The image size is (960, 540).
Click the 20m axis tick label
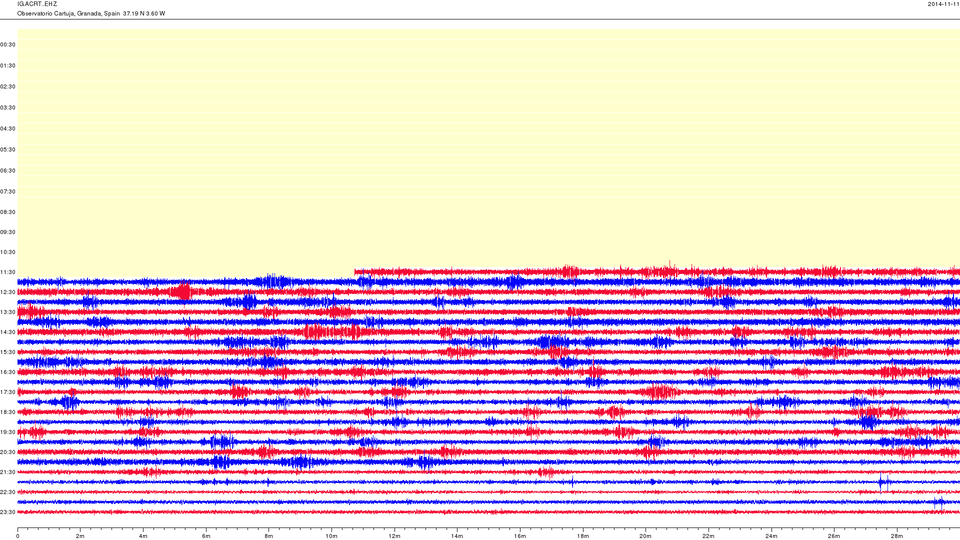645,536
